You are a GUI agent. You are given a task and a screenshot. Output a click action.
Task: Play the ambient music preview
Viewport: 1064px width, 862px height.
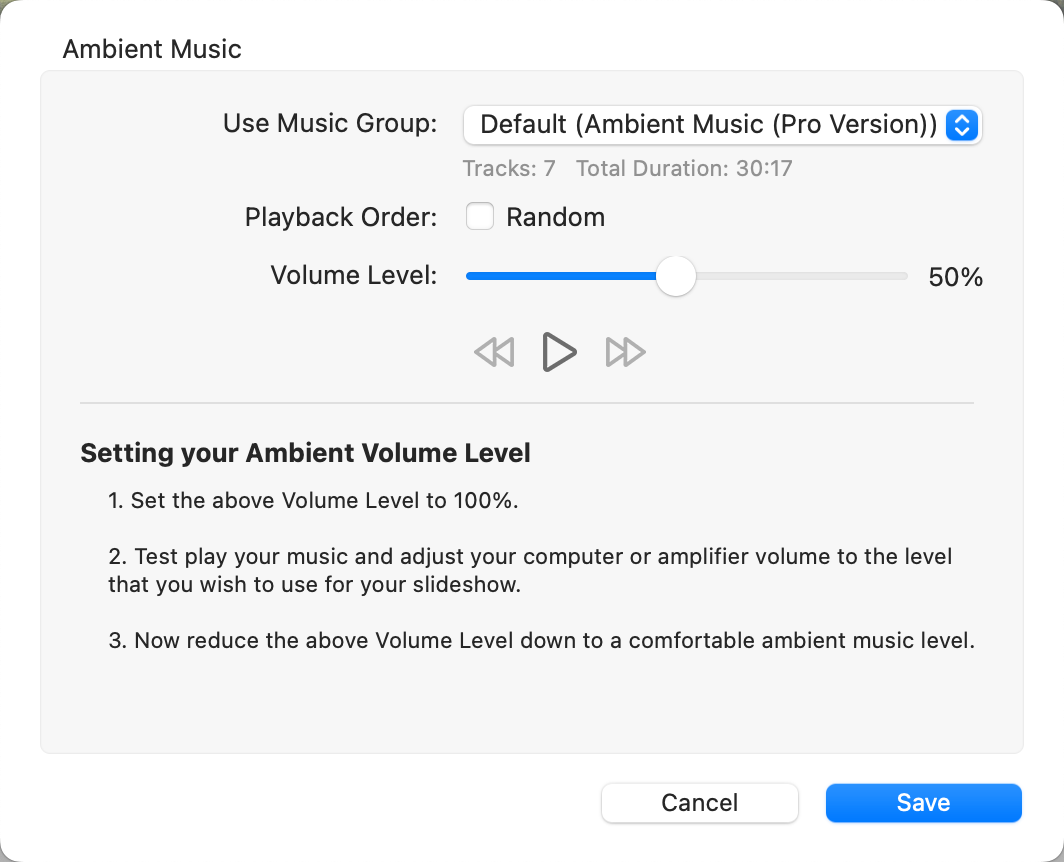tap(559, 352)
